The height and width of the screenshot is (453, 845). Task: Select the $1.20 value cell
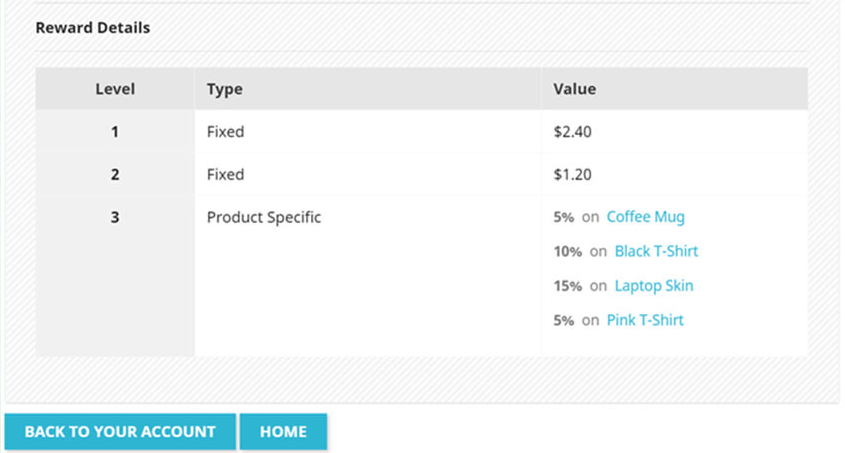(x=675, y=175)
